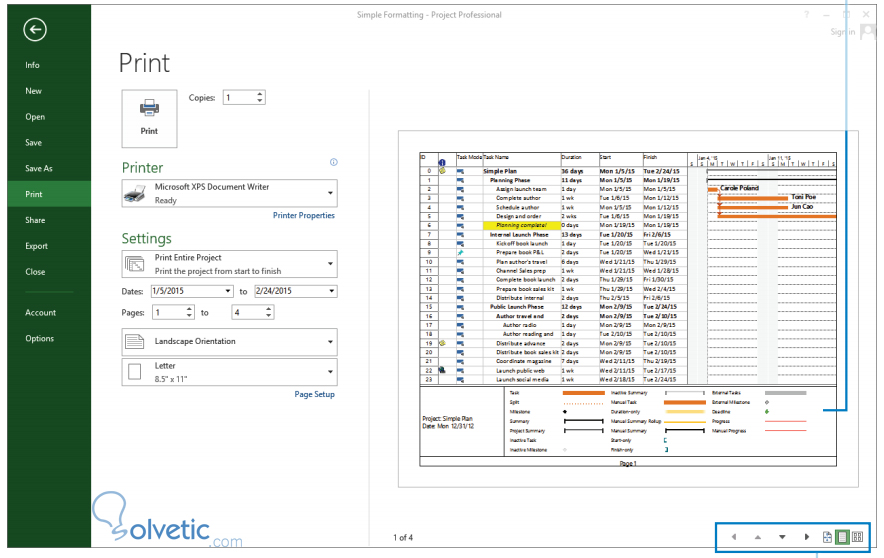Click the Sign in link

(842, 32)
